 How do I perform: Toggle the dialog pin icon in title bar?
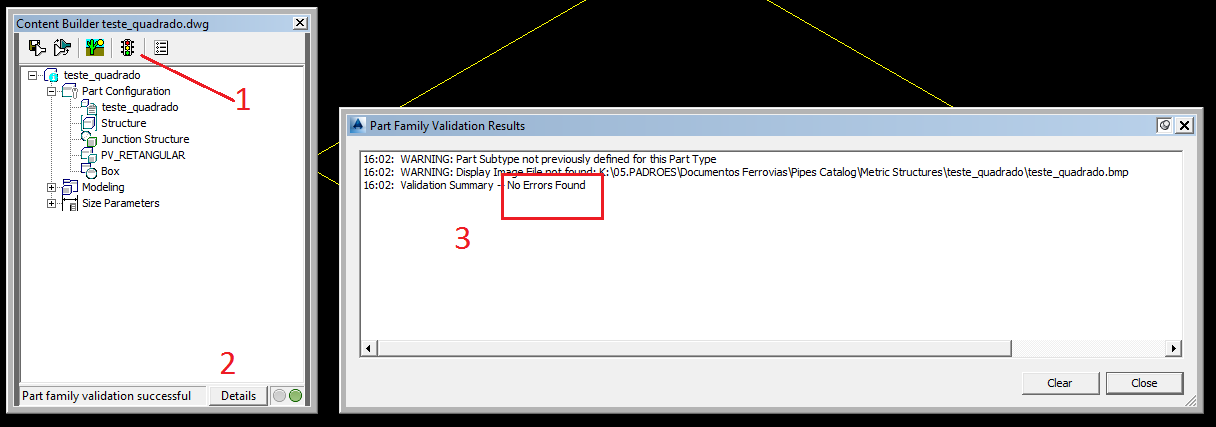click(1164, 126)
